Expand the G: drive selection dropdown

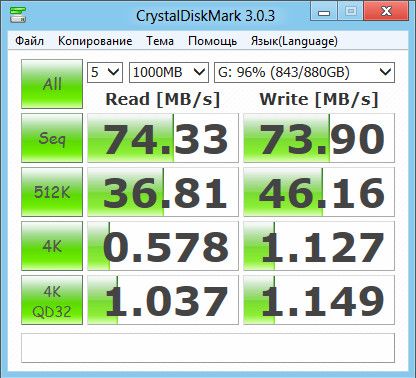(304, 72)
